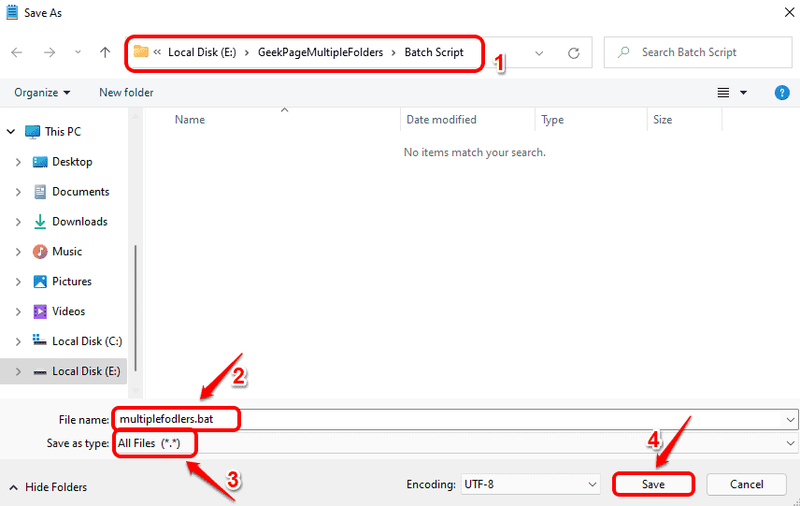This screenshot has height=506, width=800.
Task: Refresh the Batch Script folder view
Action: point(574,53)
